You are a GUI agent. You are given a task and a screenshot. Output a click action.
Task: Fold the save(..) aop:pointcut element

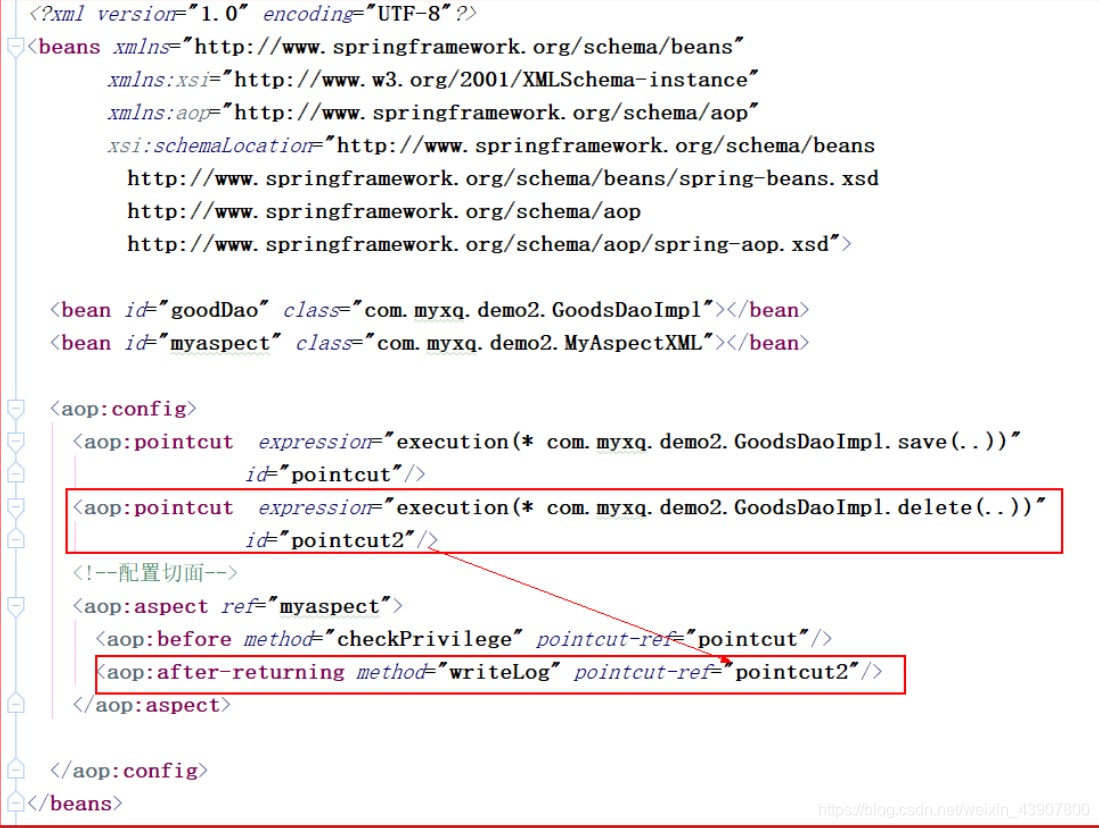15,442
